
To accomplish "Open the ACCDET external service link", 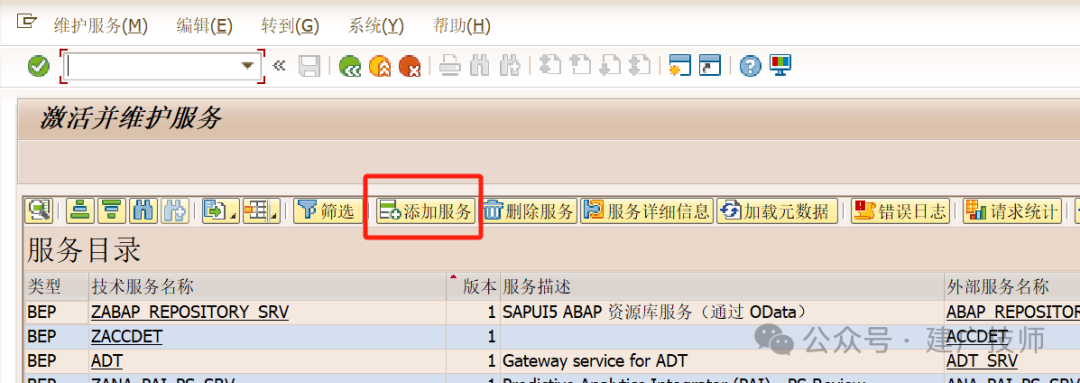I will [977, 337].
